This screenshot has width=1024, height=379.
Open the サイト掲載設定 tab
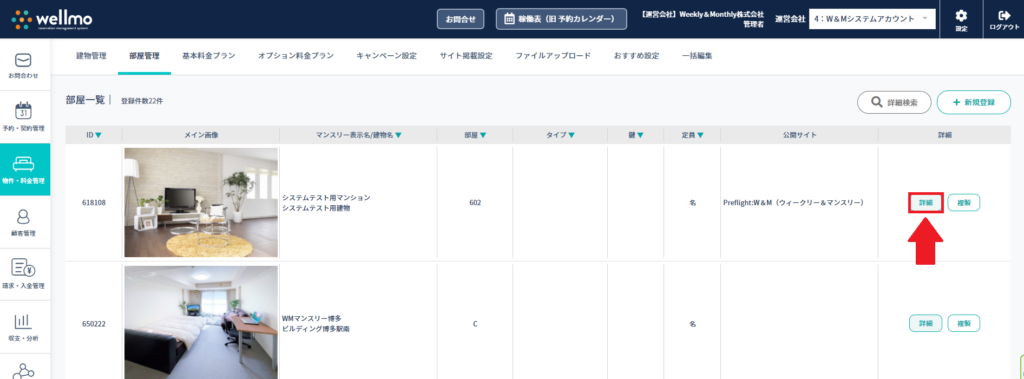[466, 56]
